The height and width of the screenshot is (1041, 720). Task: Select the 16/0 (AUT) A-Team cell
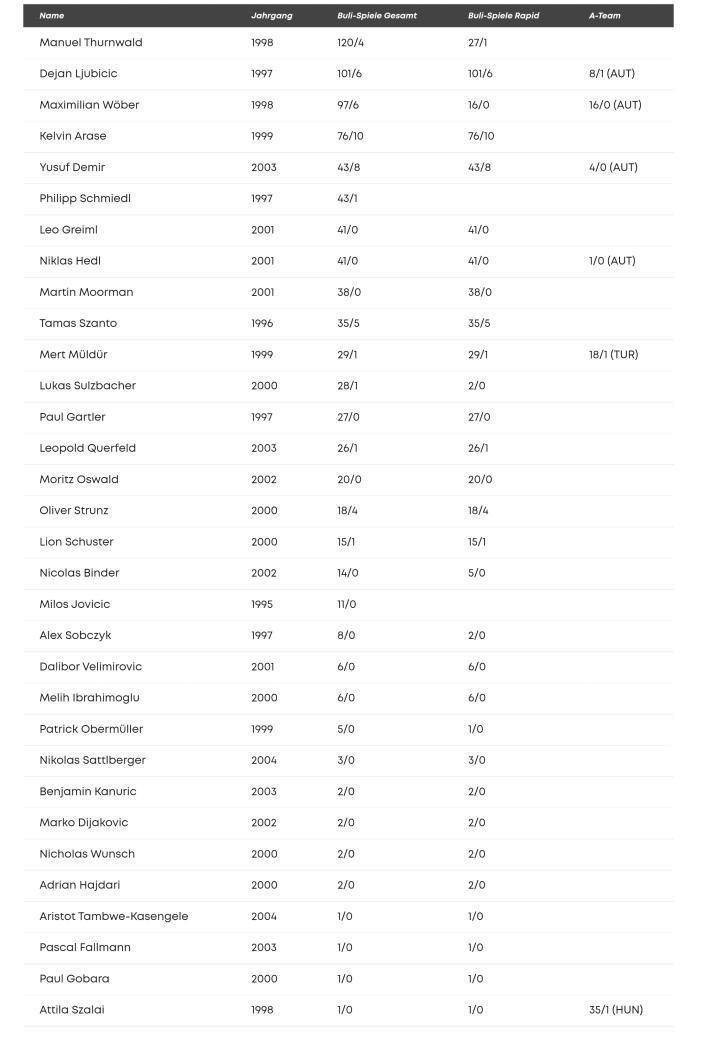pyautogui.click(x=615, y=105)
